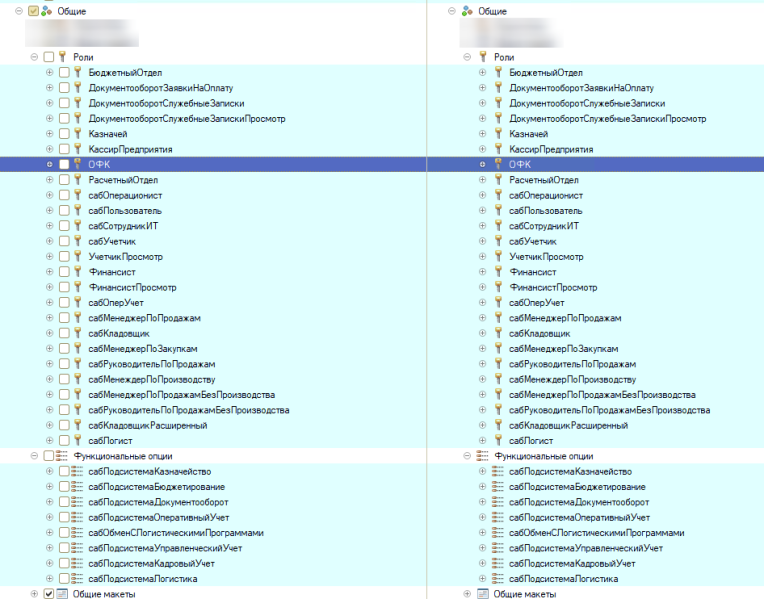This screenshot has width=764, height=599.
Task: Uncheck the Общие checkbox at the top
Action: tap(33, 11)
